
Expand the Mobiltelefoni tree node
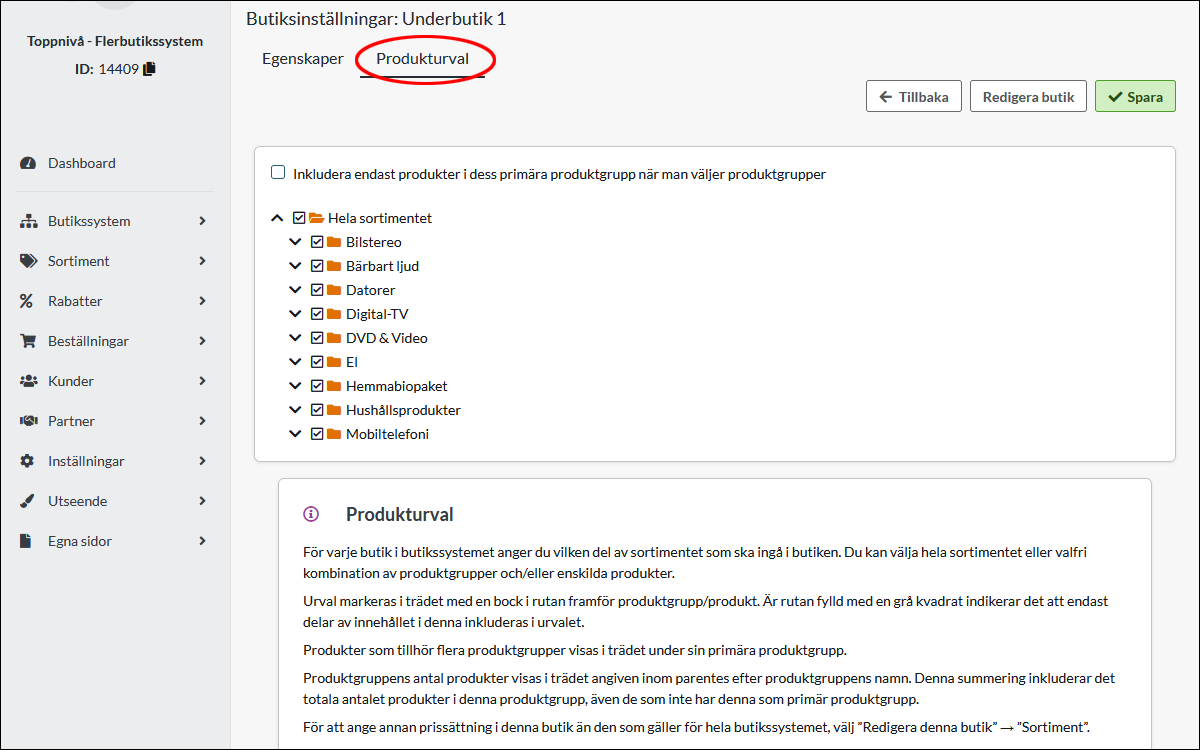point(295,434)
